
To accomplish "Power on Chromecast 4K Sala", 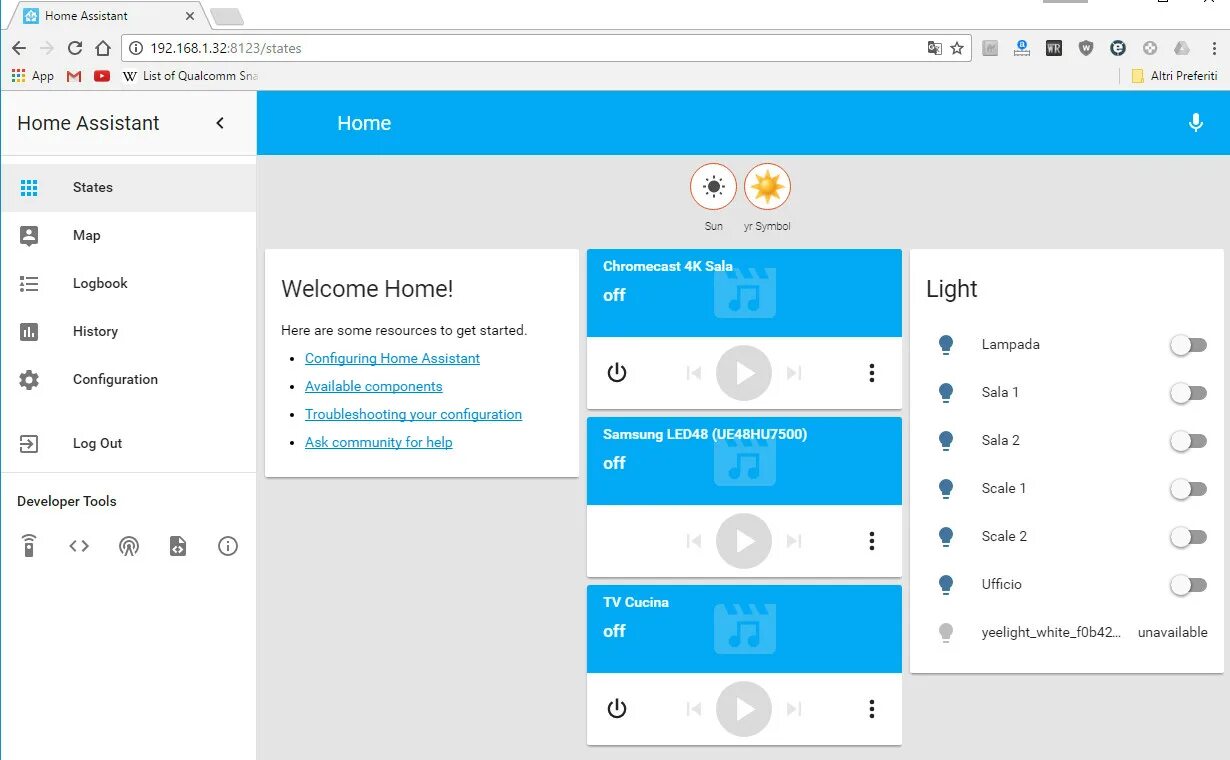I will point(617,373).
